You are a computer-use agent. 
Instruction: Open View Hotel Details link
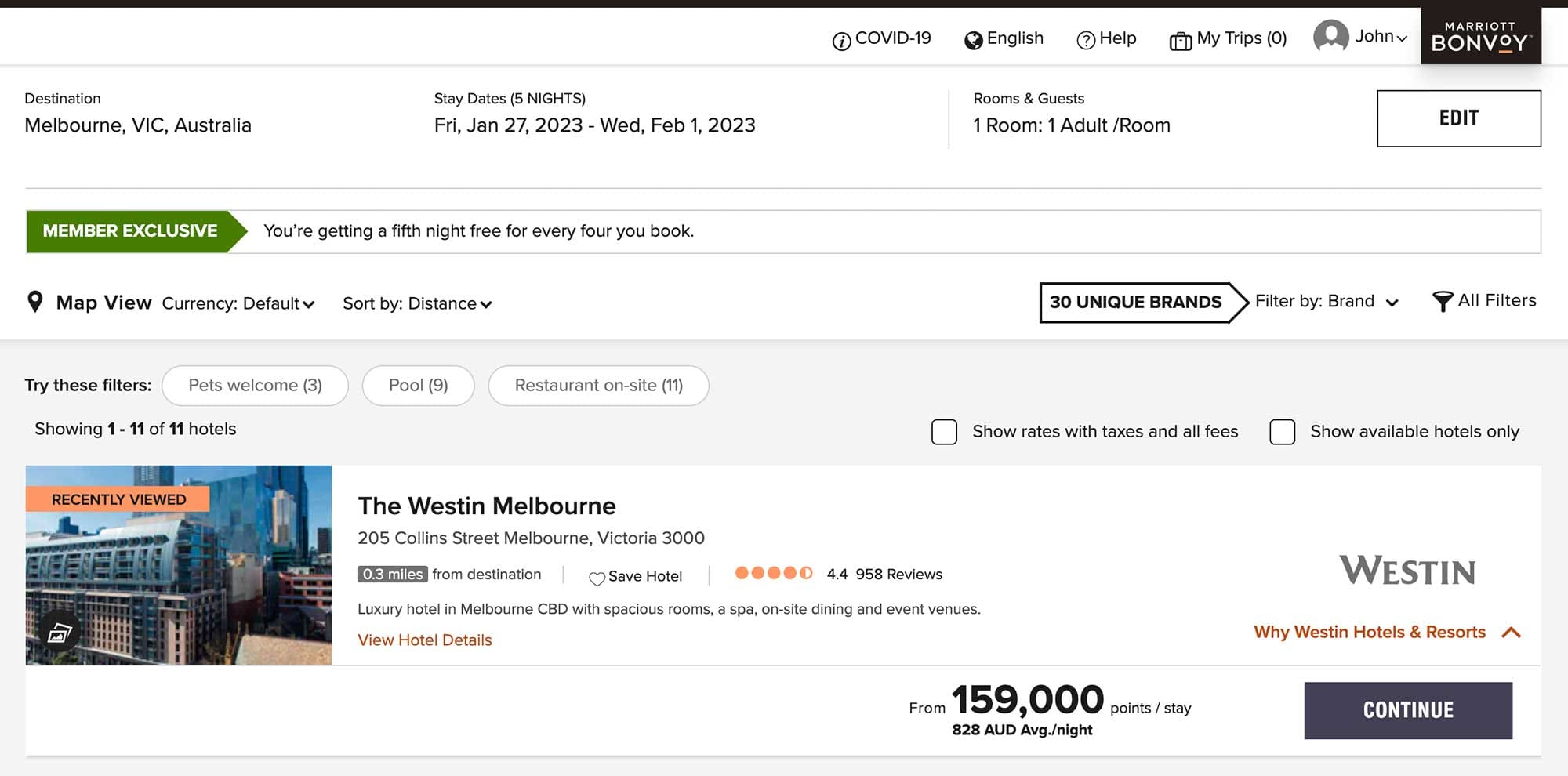(424, 640)
